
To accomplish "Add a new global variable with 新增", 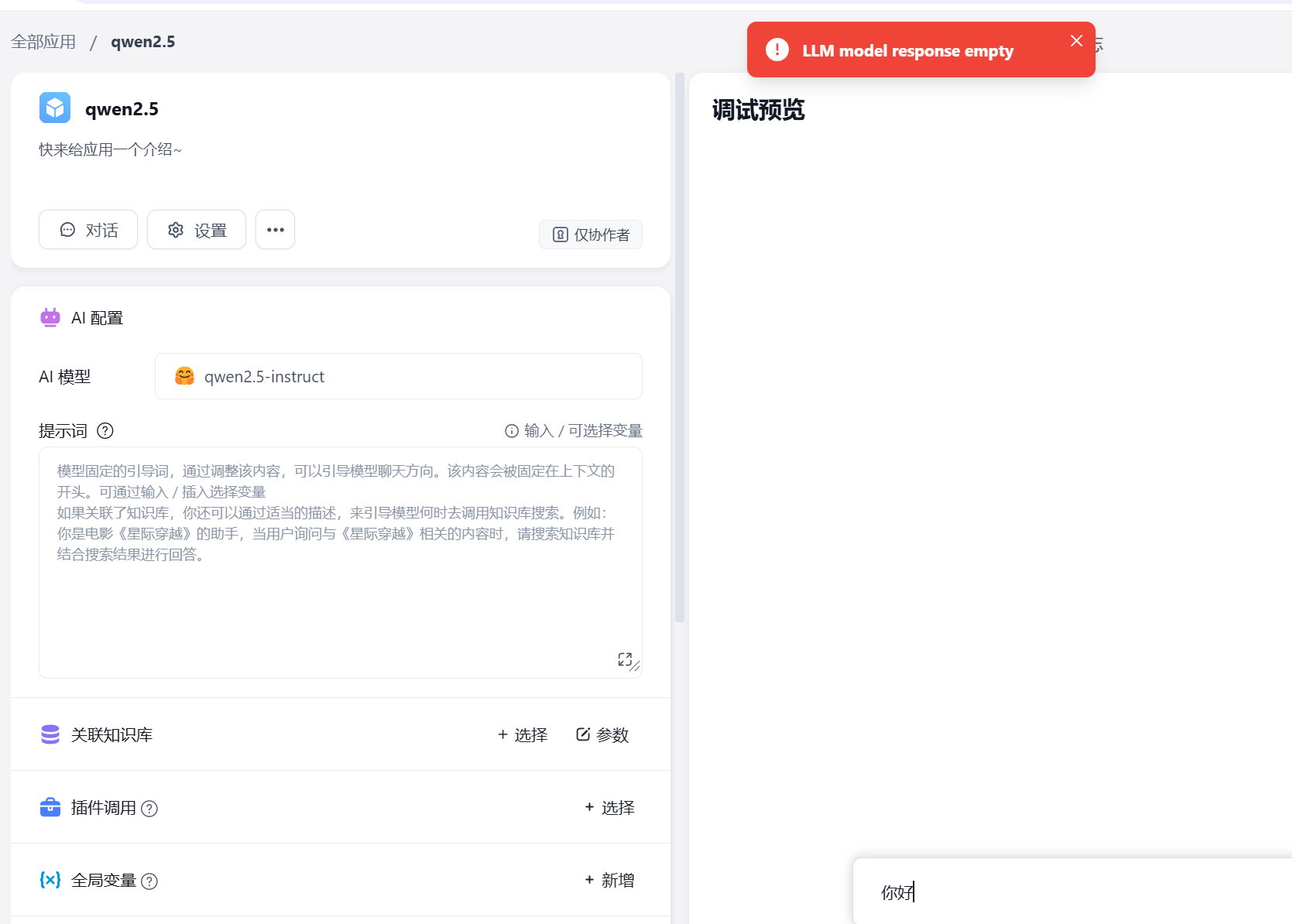I will coord(609,881).
